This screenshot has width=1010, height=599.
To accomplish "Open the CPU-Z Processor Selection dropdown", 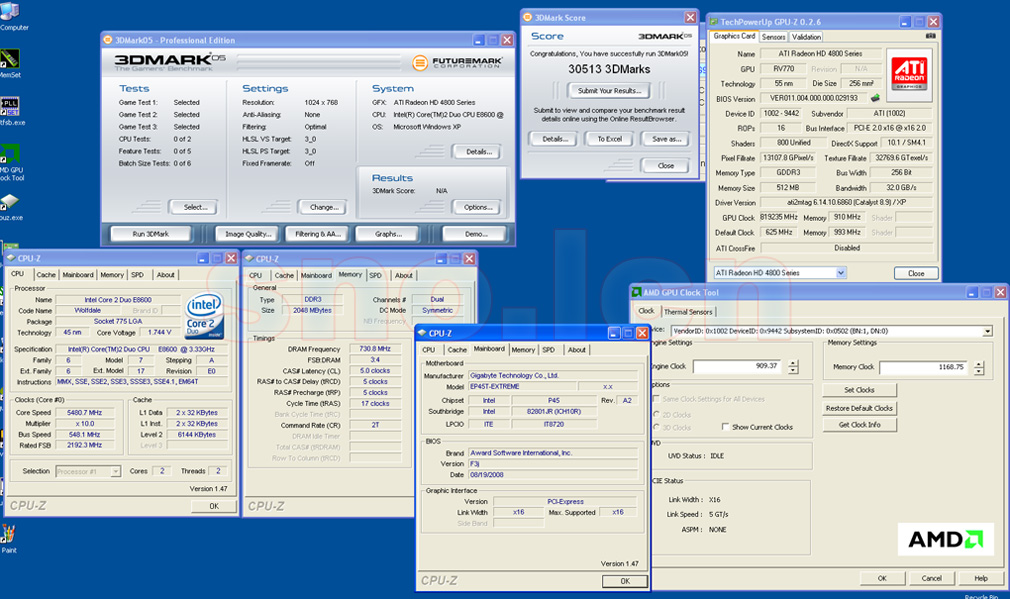I will [x=115, y=471].
